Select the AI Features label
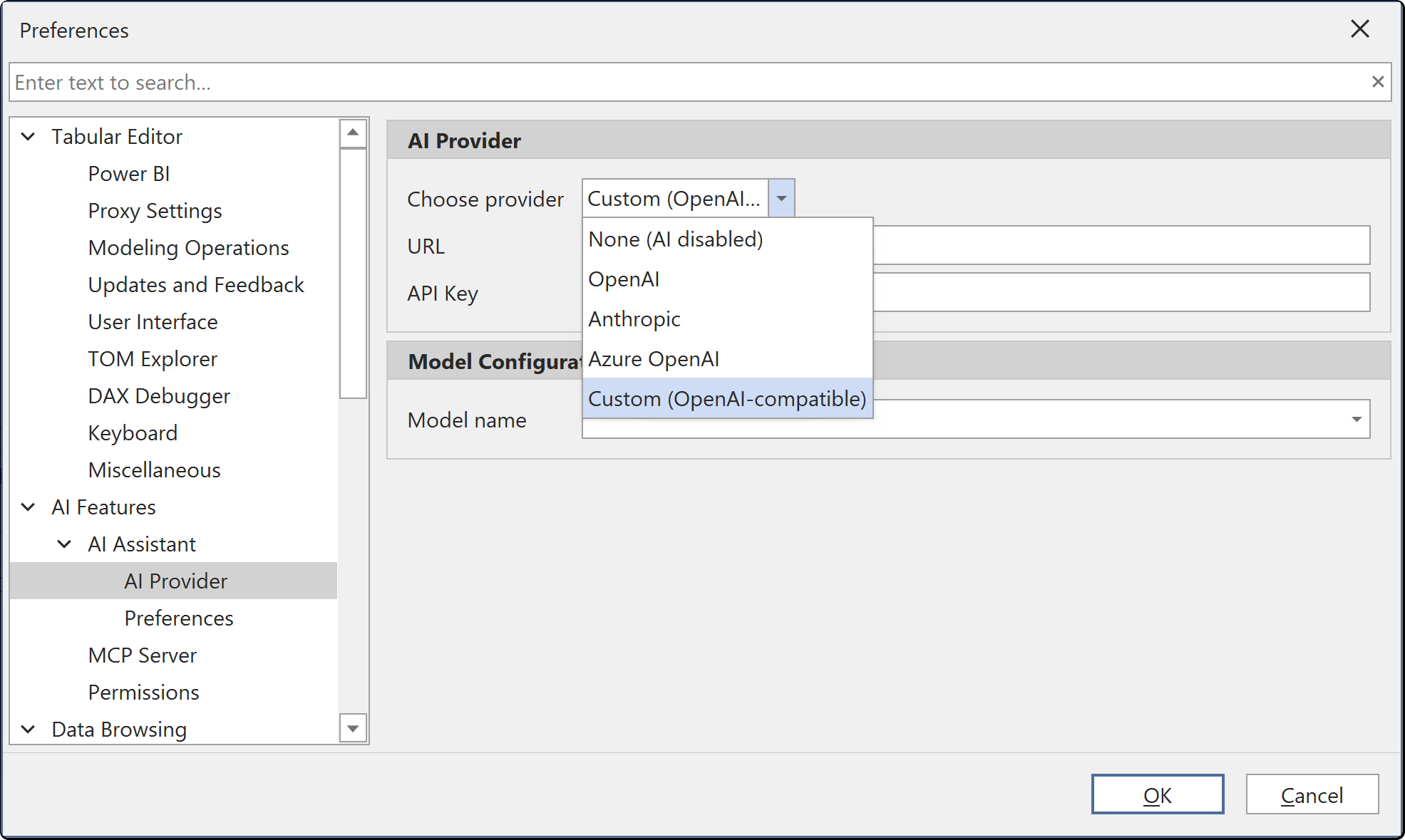Viewport: 1405px width, 840px height. [103, 507]
